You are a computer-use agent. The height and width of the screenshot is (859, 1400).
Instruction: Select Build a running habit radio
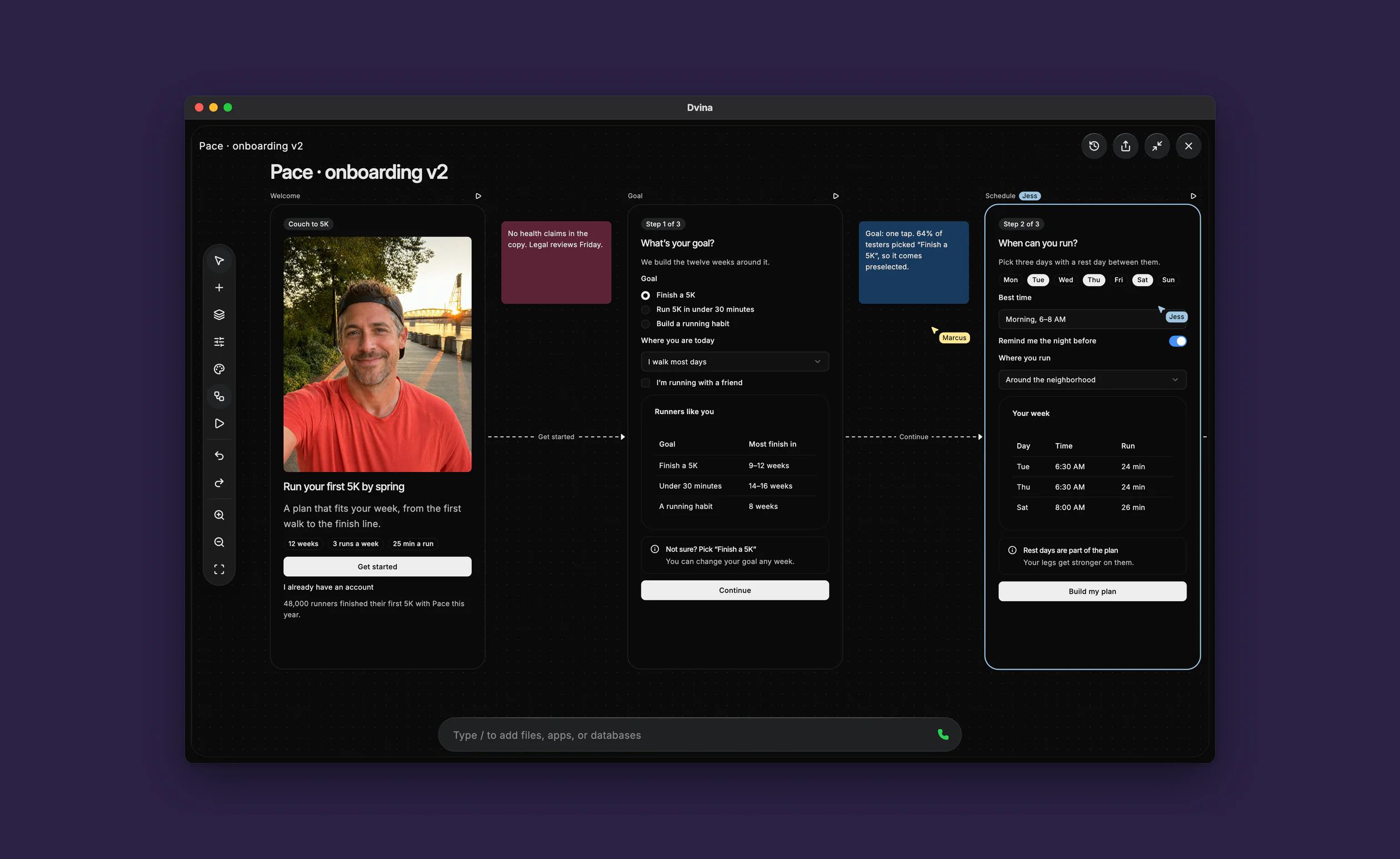(x=645, y=324)
